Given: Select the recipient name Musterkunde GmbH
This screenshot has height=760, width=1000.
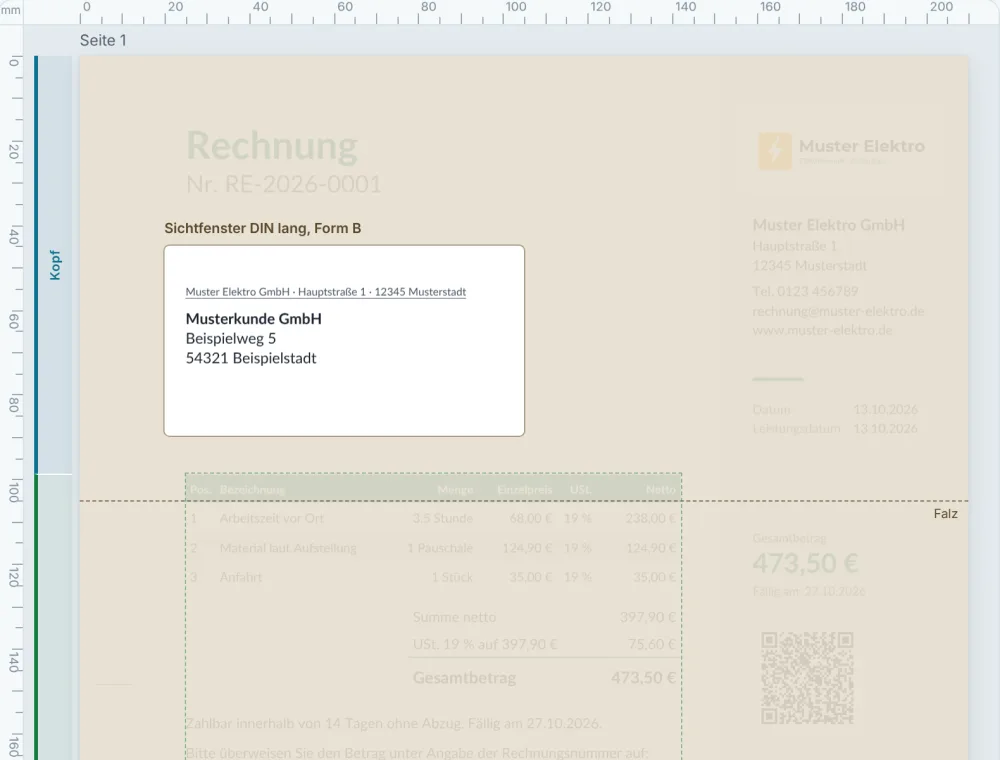Looking at the screenshot, I should pos(254,319).
